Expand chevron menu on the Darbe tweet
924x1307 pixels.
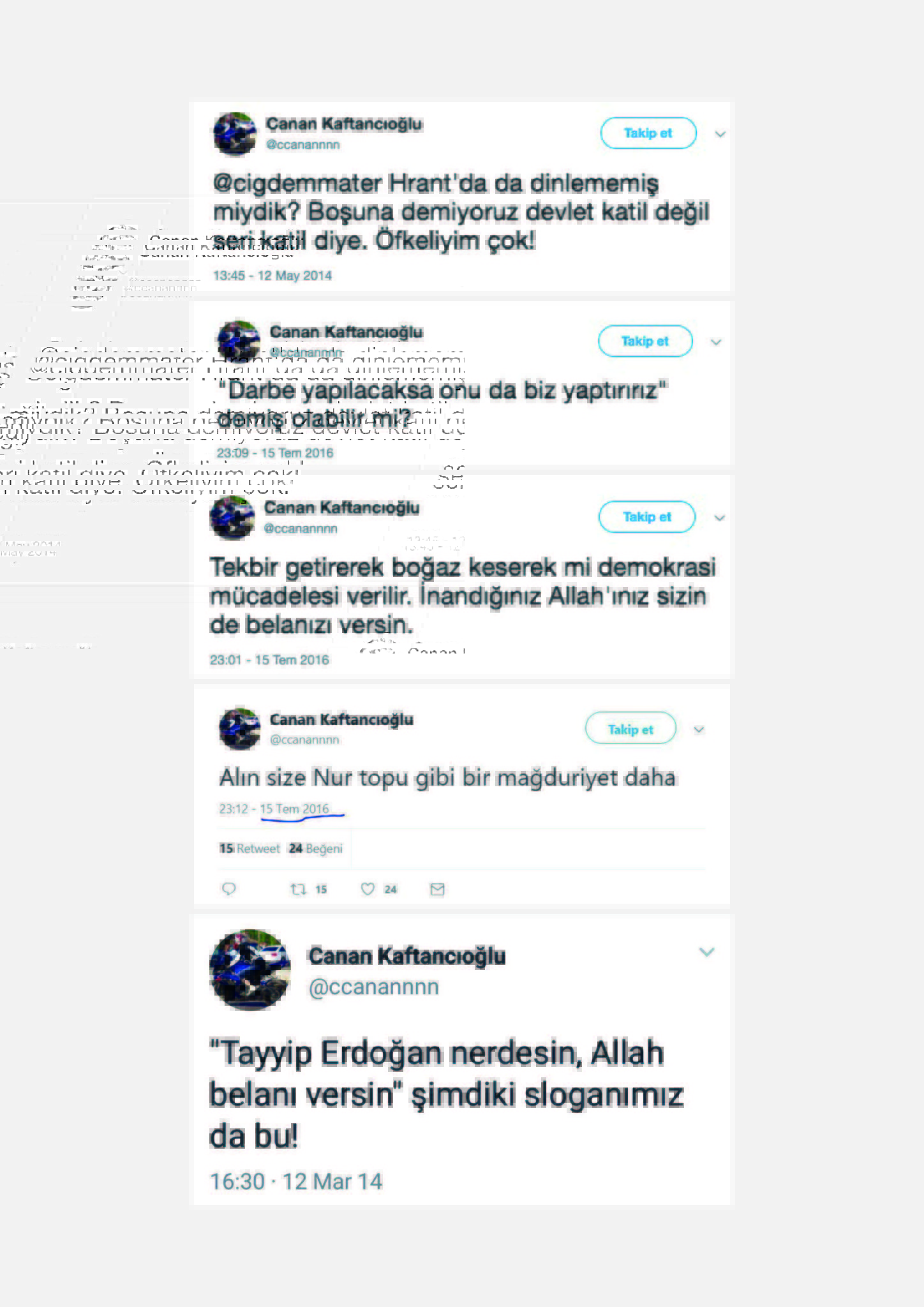(716, 342)
